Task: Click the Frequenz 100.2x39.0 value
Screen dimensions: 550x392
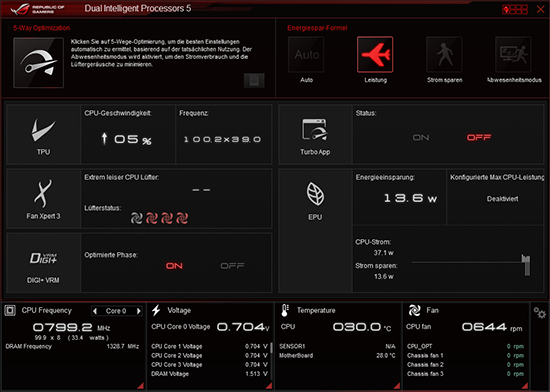Action: (x=222, y=140)
